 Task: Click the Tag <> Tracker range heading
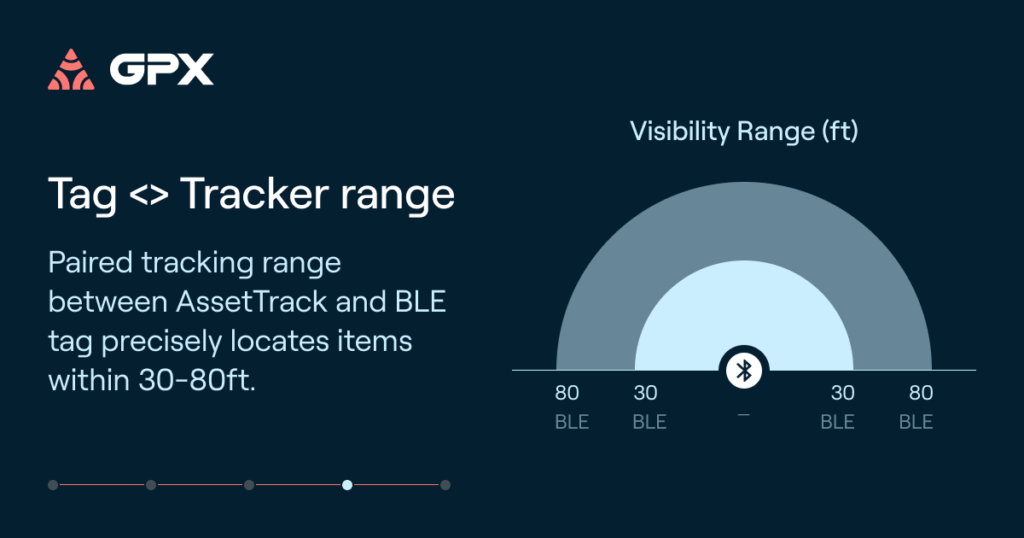click(251, 195)
